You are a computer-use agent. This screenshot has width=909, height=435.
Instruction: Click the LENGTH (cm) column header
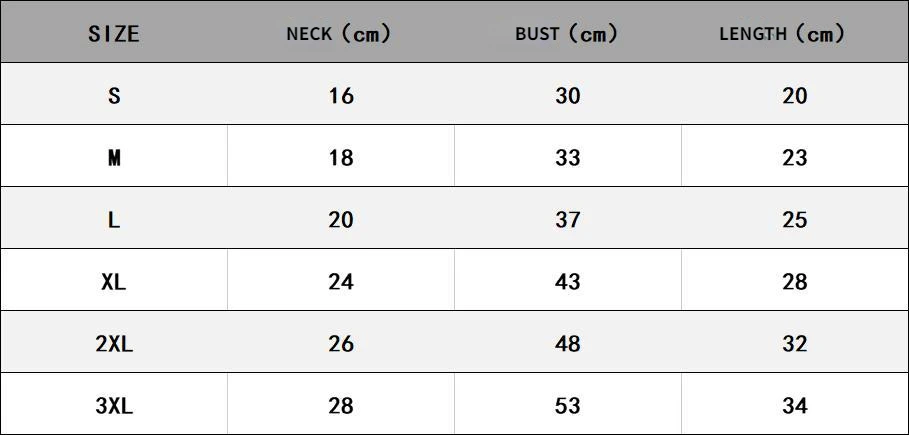pos(783,34)
